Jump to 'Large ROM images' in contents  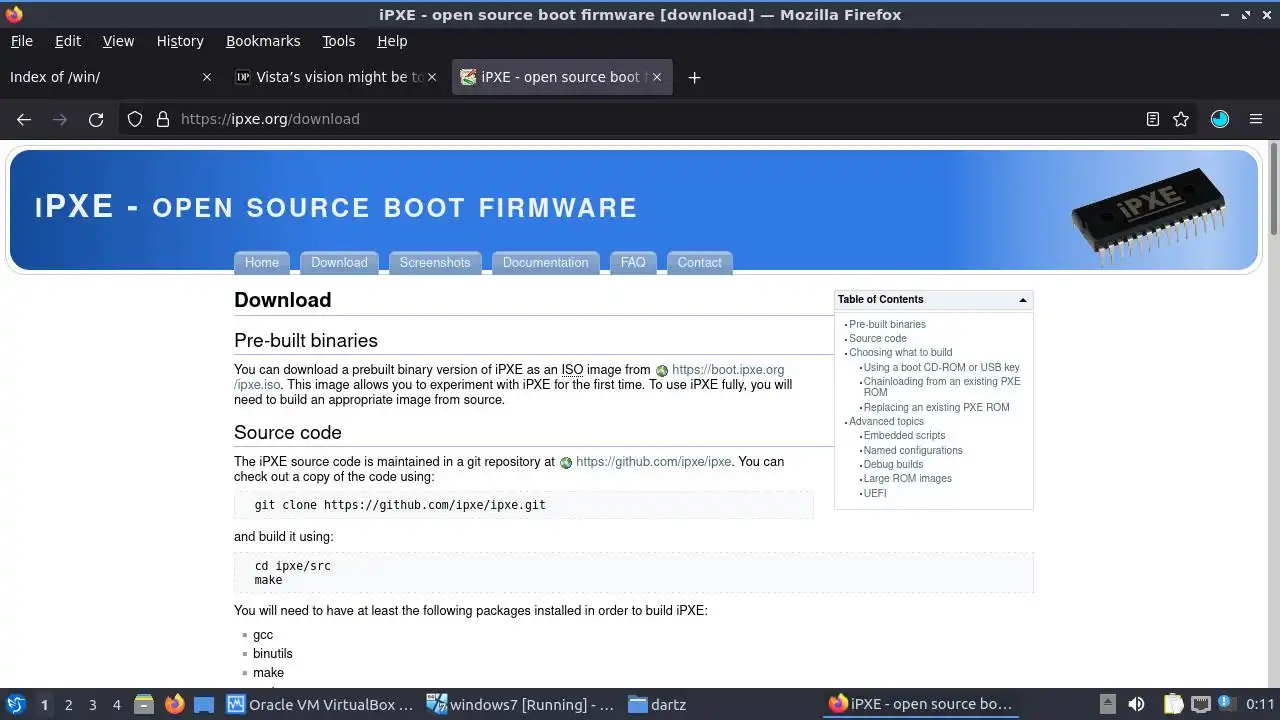click(x=907, y=478)
